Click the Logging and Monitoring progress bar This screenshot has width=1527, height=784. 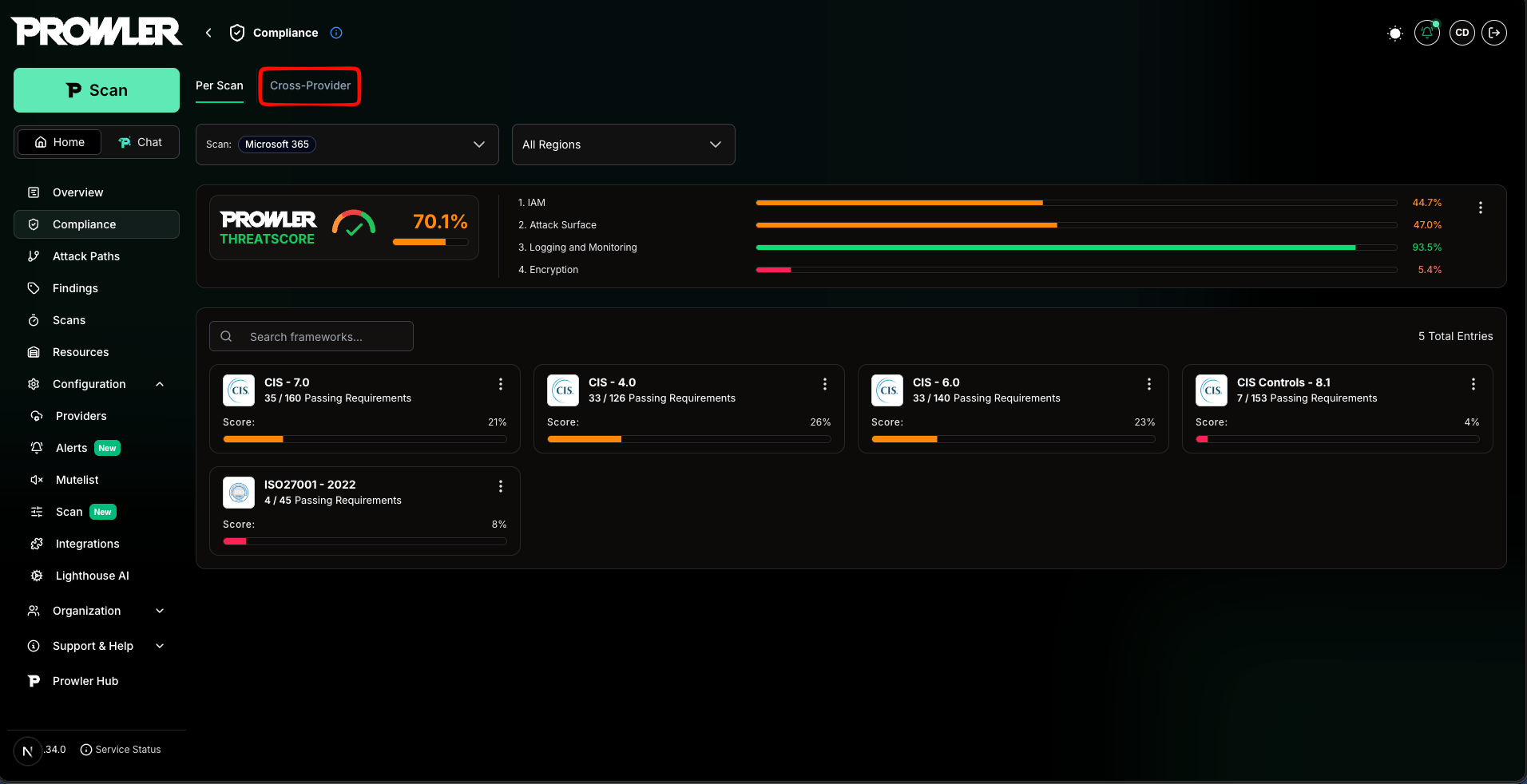[x=1077, y=247]
